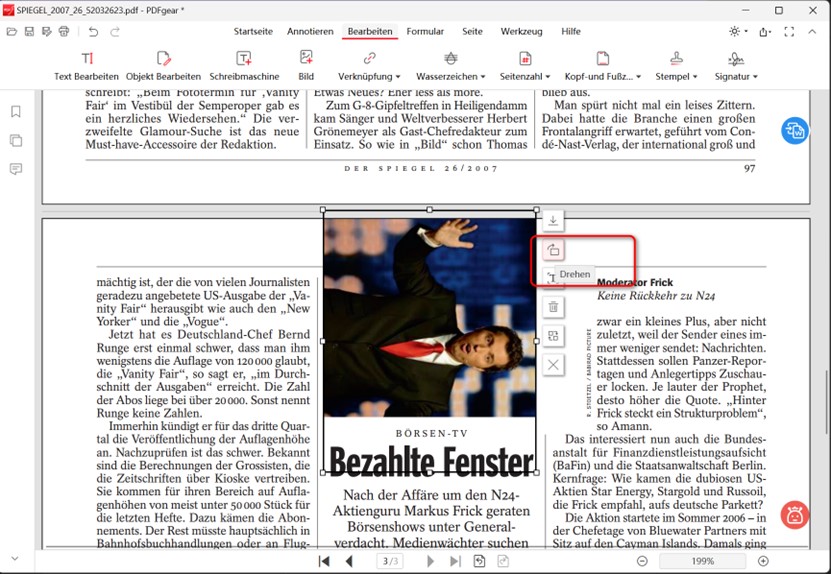Expand the Kopf-und Fußzeile dropdown
Viewport: 831px width, 574px height.
603,66
